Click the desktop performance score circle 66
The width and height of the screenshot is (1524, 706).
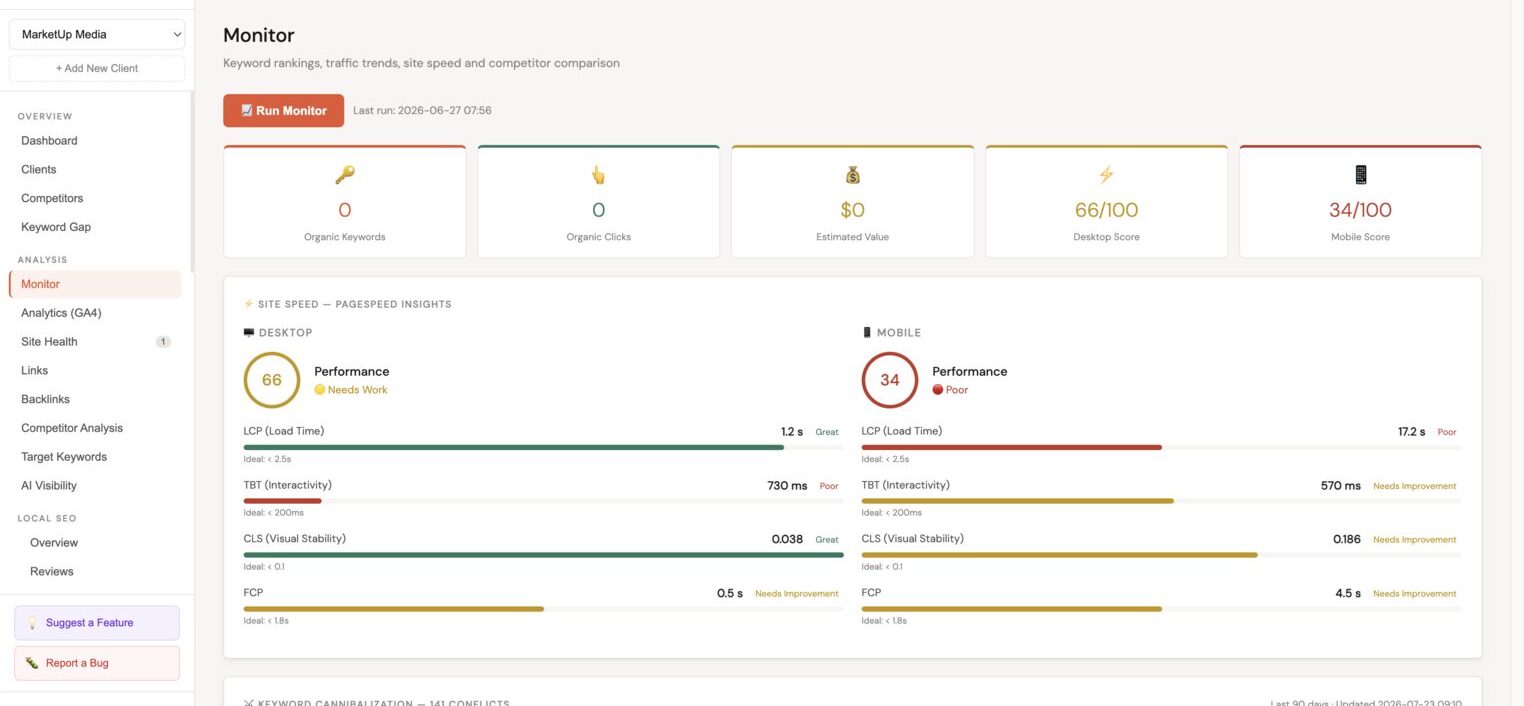(272, 380)
